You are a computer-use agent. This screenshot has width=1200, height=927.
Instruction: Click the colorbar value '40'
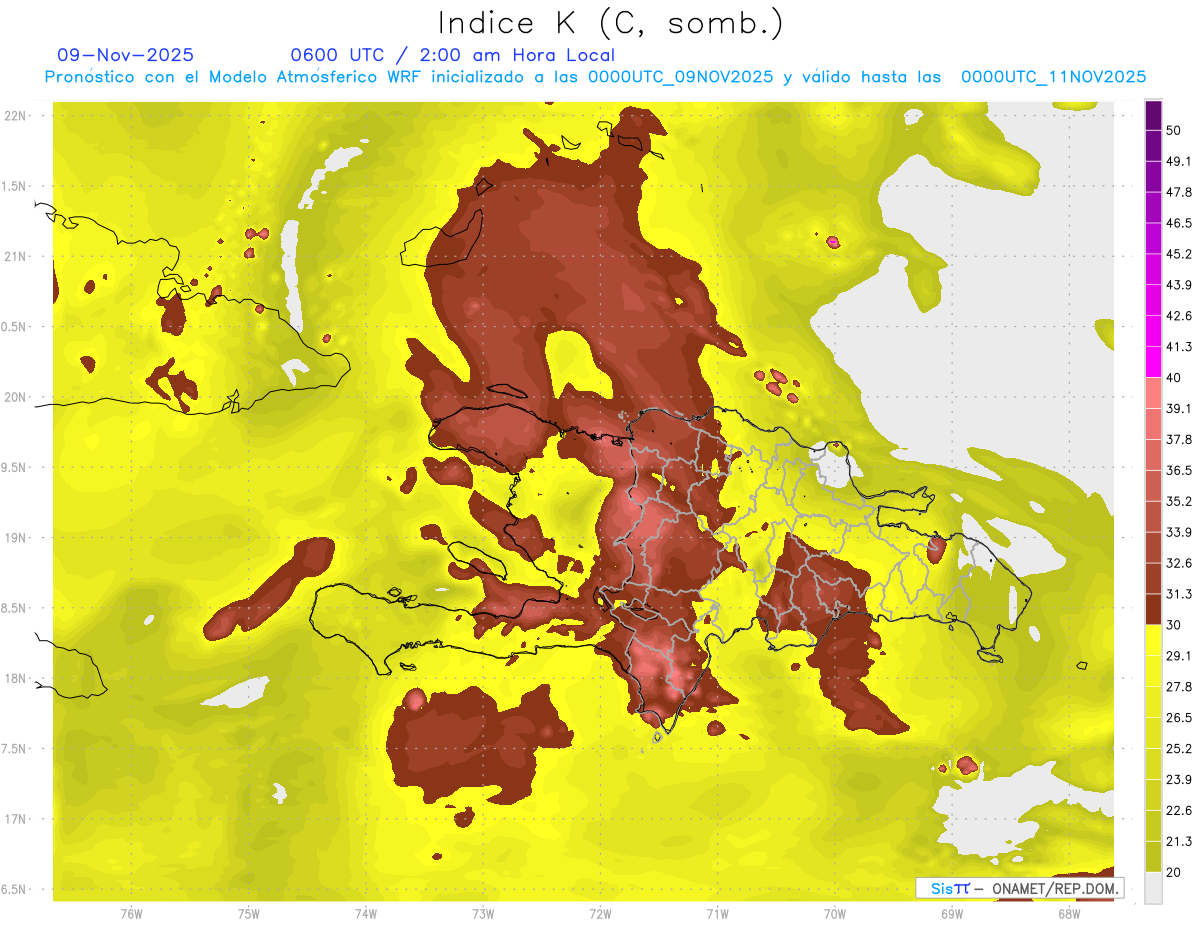tap(1173, 378)
